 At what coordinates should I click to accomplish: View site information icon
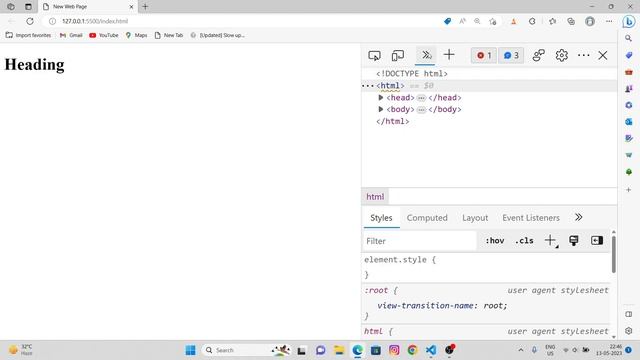(x=52, y=21)
